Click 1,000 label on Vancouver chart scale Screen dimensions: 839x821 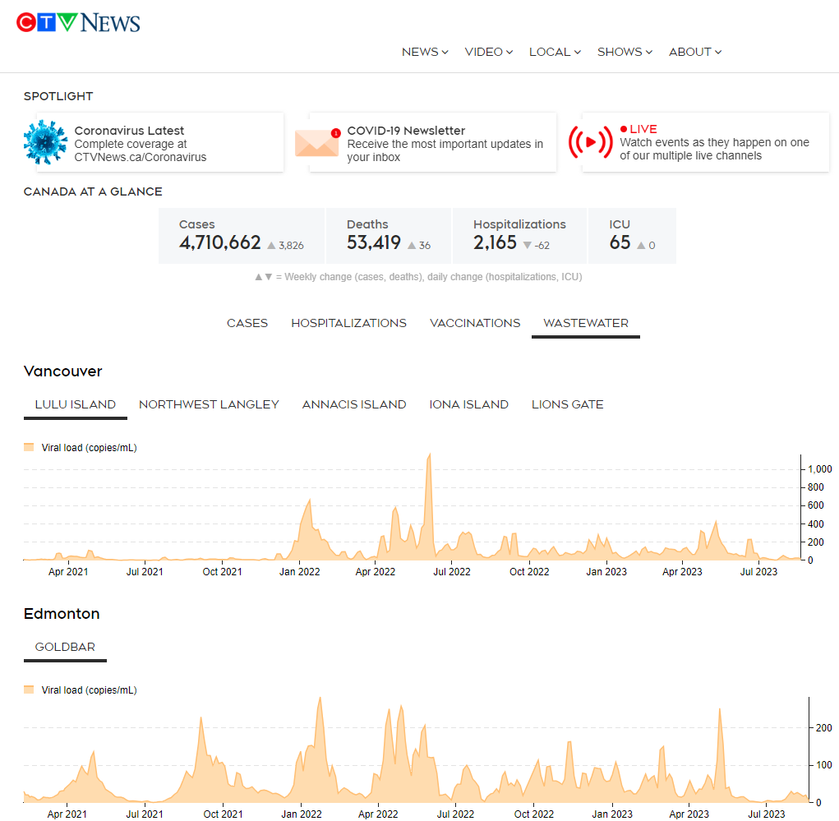coord(820,469)
